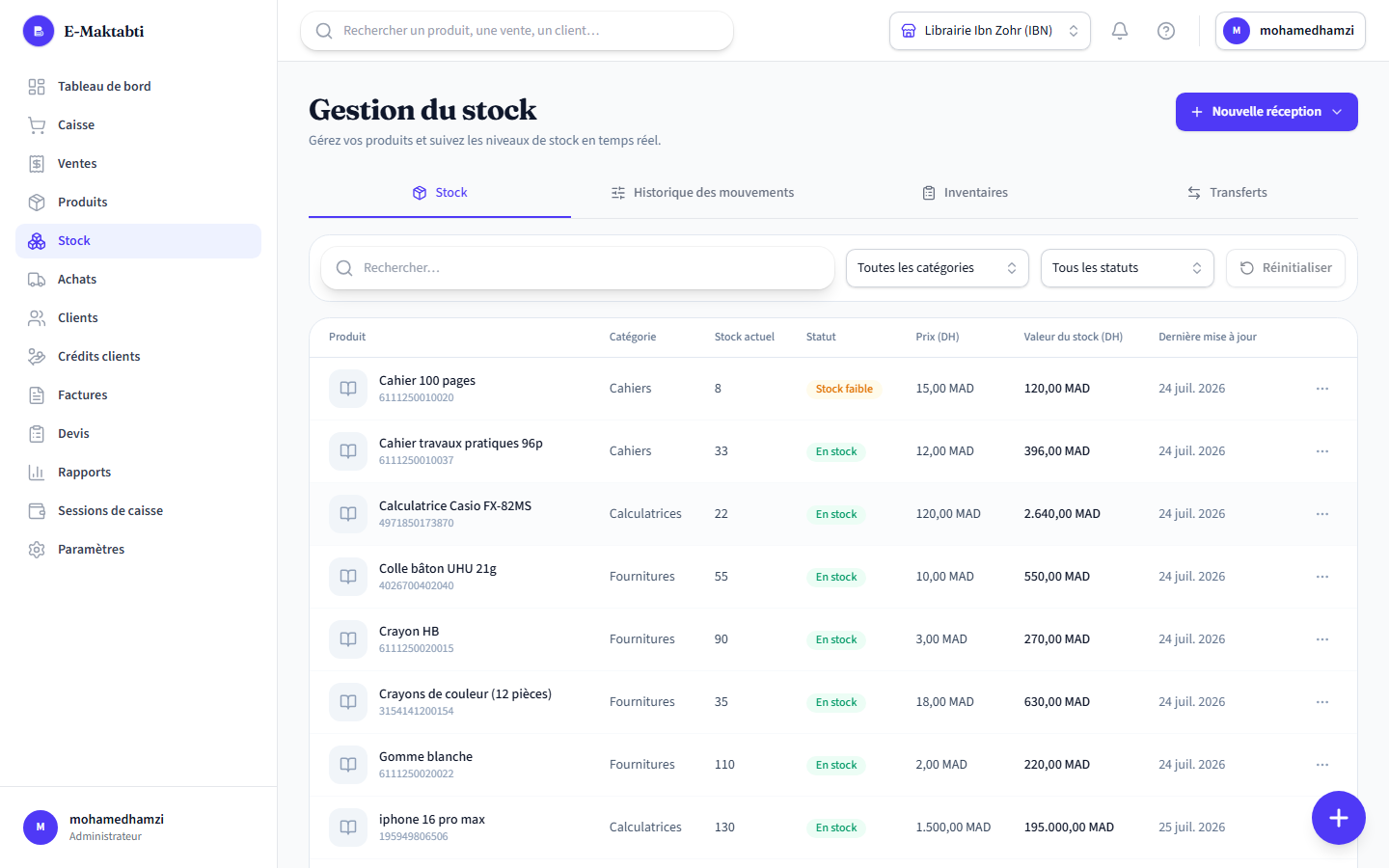This screenshot has width=1389, height=868.
Task: Click the help question mark icon
Action: 1166,31
